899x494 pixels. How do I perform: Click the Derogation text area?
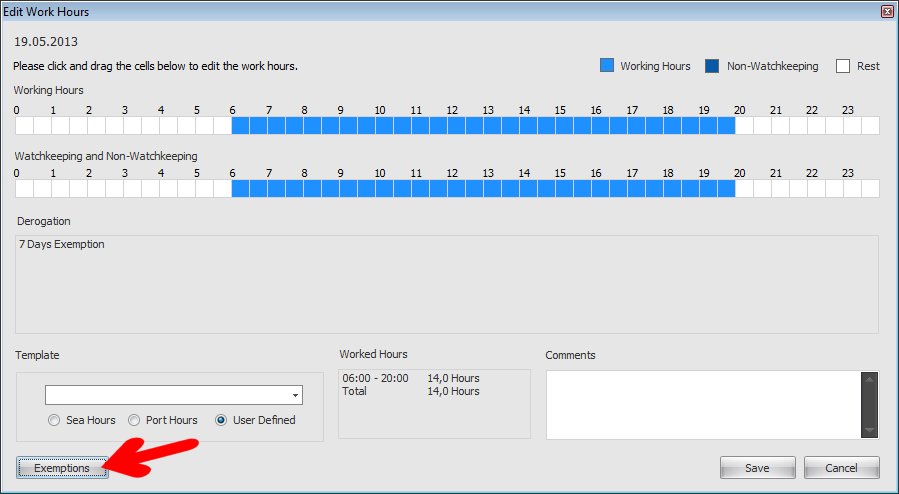point(447,284)
